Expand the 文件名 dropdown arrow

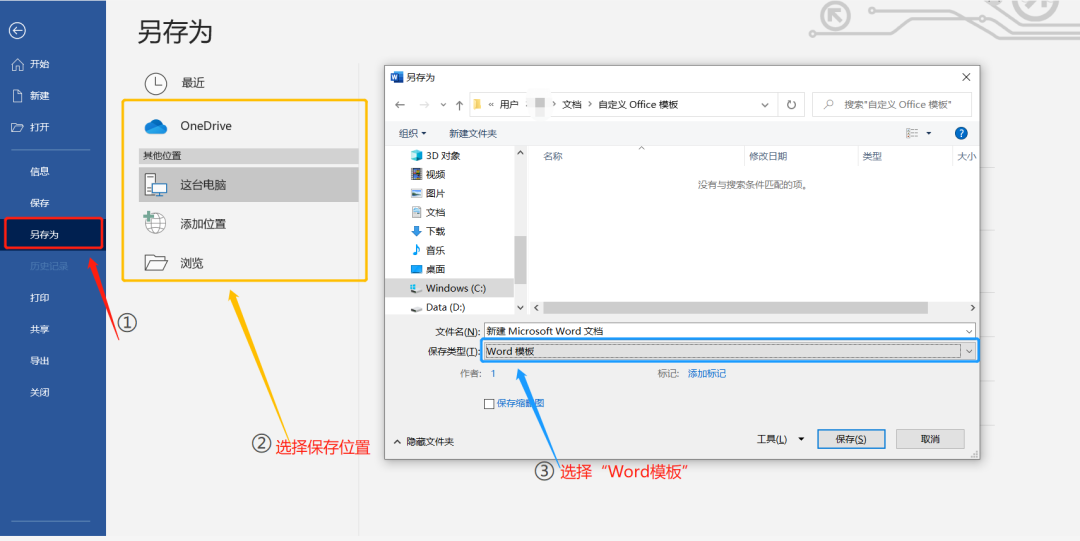[x=970, y=331]
